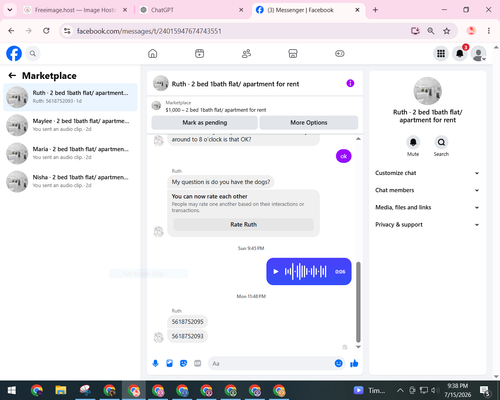Click the back arrow beside Marketplace

[x=12, y=76]
